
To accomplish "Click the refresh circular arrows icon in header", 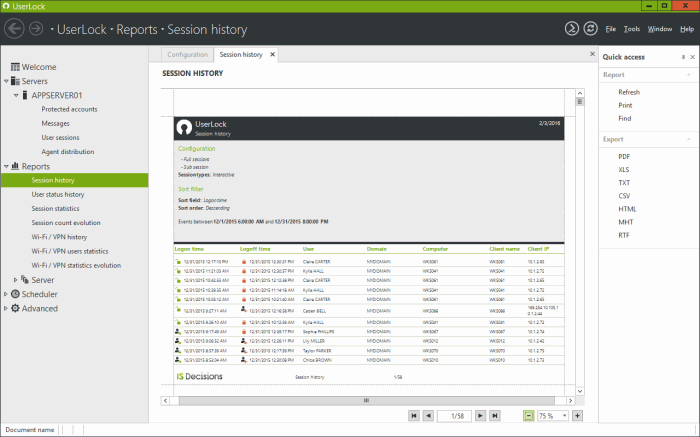I will coord(591,29).
